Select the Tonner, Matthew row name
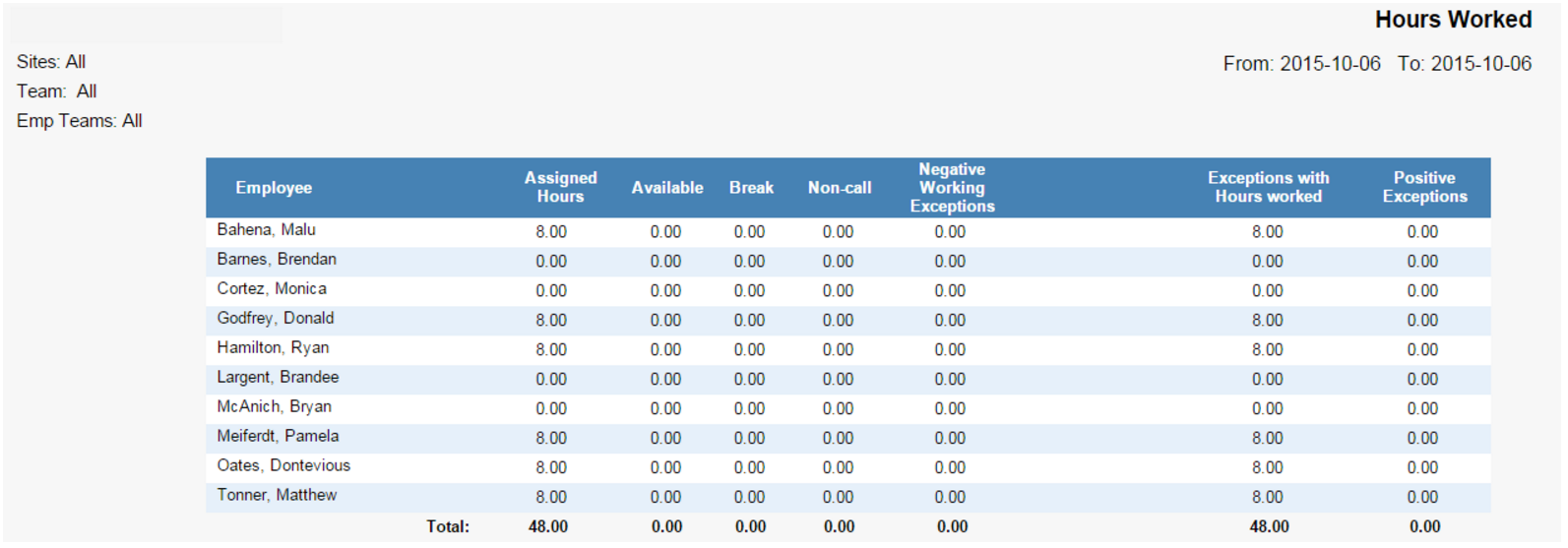1568x548 pixels. click(x=277, y=496)
